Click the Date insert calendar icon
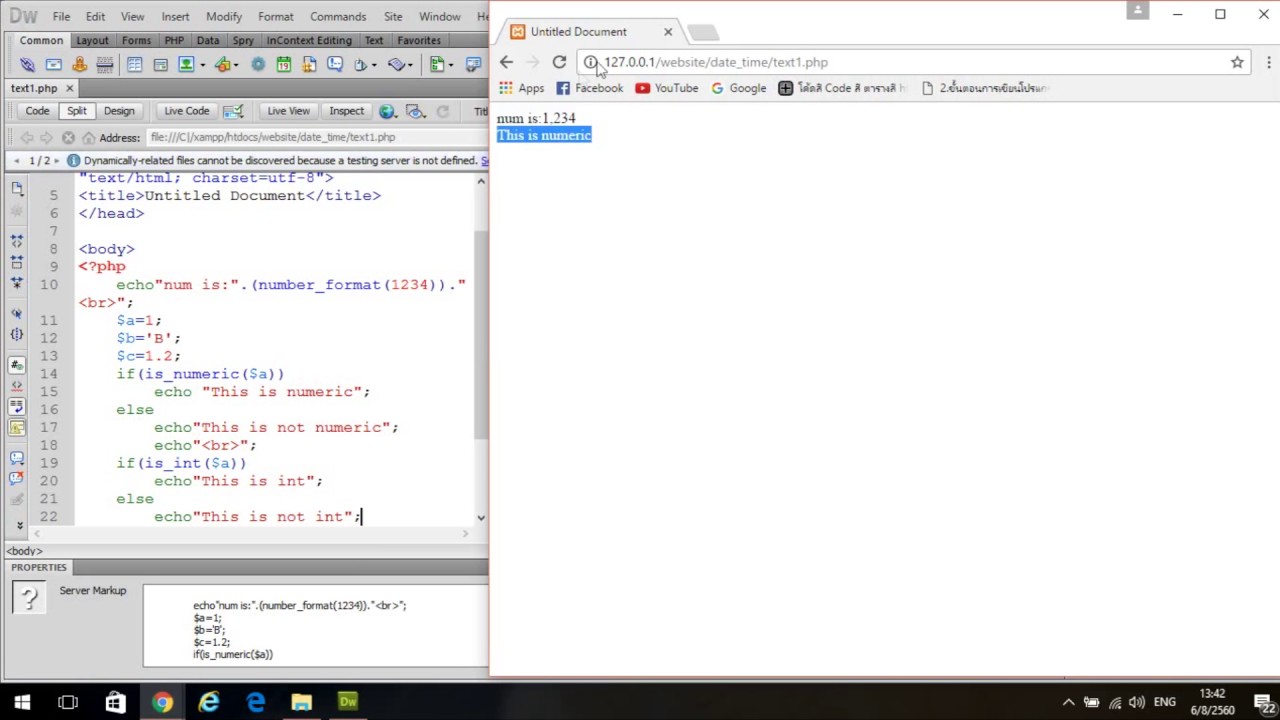 tap(284, 64)
